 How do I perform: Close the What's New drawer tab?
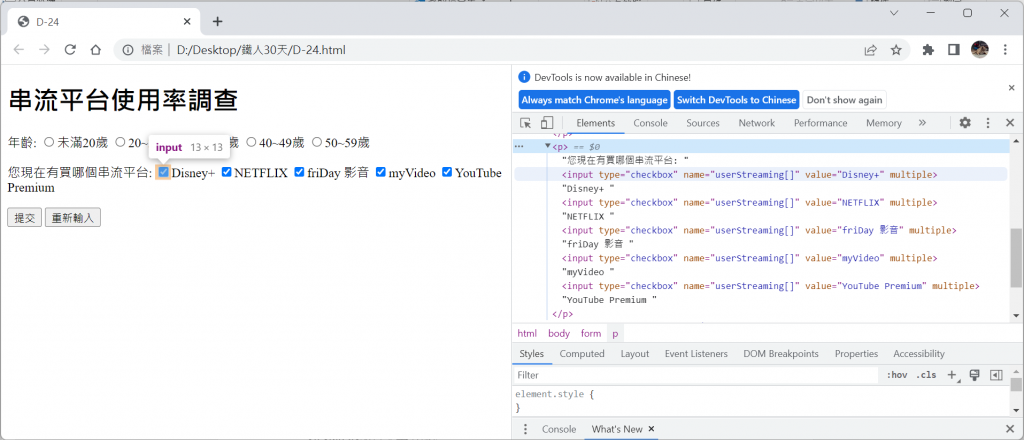click(651, 429)
